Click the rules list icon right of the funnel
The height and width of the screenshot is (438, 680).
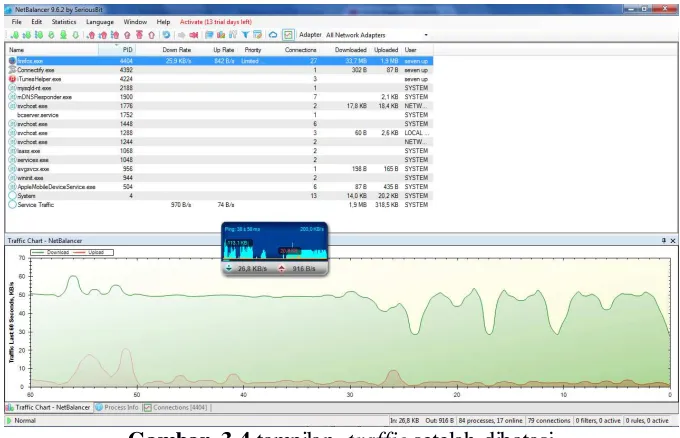click(x=257, y=35)
